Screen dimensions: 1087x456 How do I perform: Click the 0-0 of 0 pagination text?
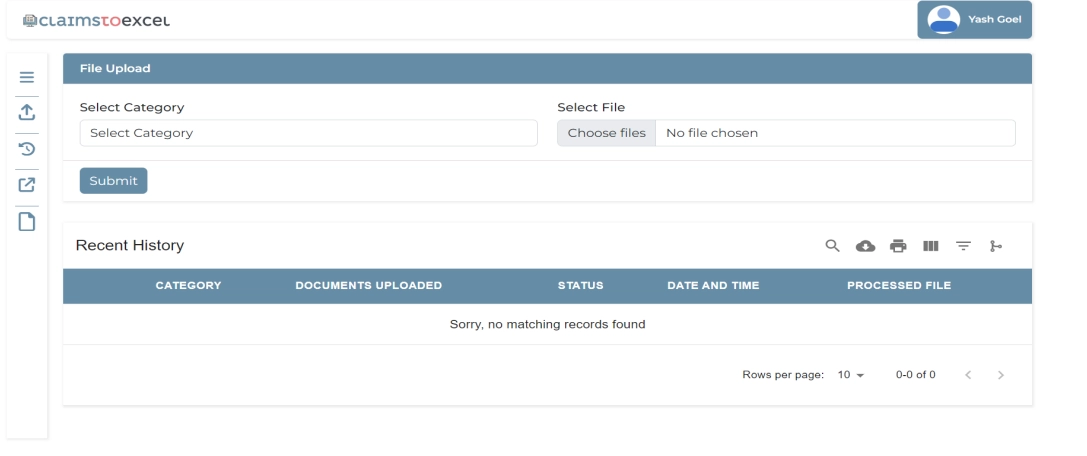click(x=915, y=375)
